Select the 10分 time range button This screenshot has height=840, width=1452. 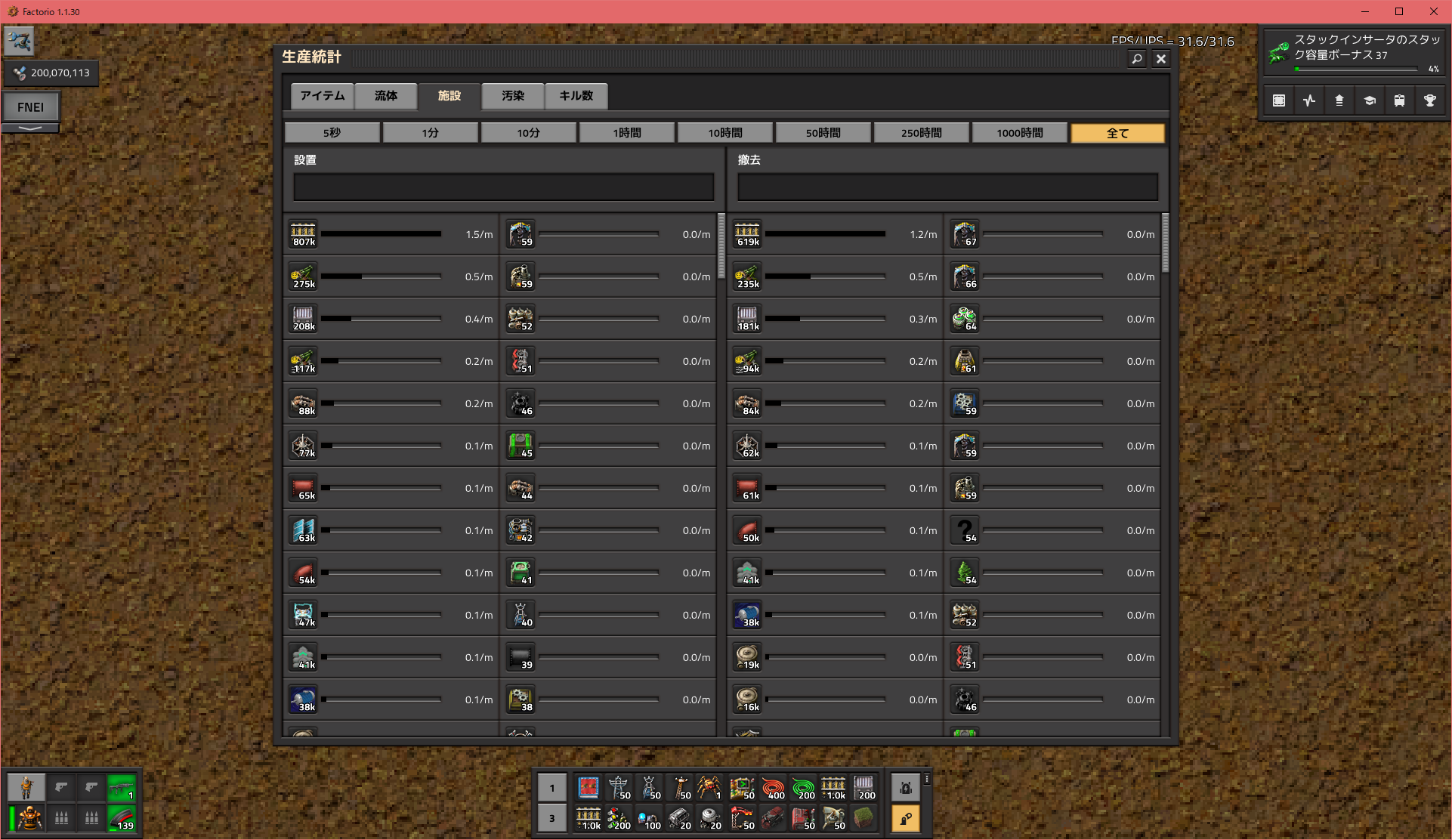coord(528,133)
